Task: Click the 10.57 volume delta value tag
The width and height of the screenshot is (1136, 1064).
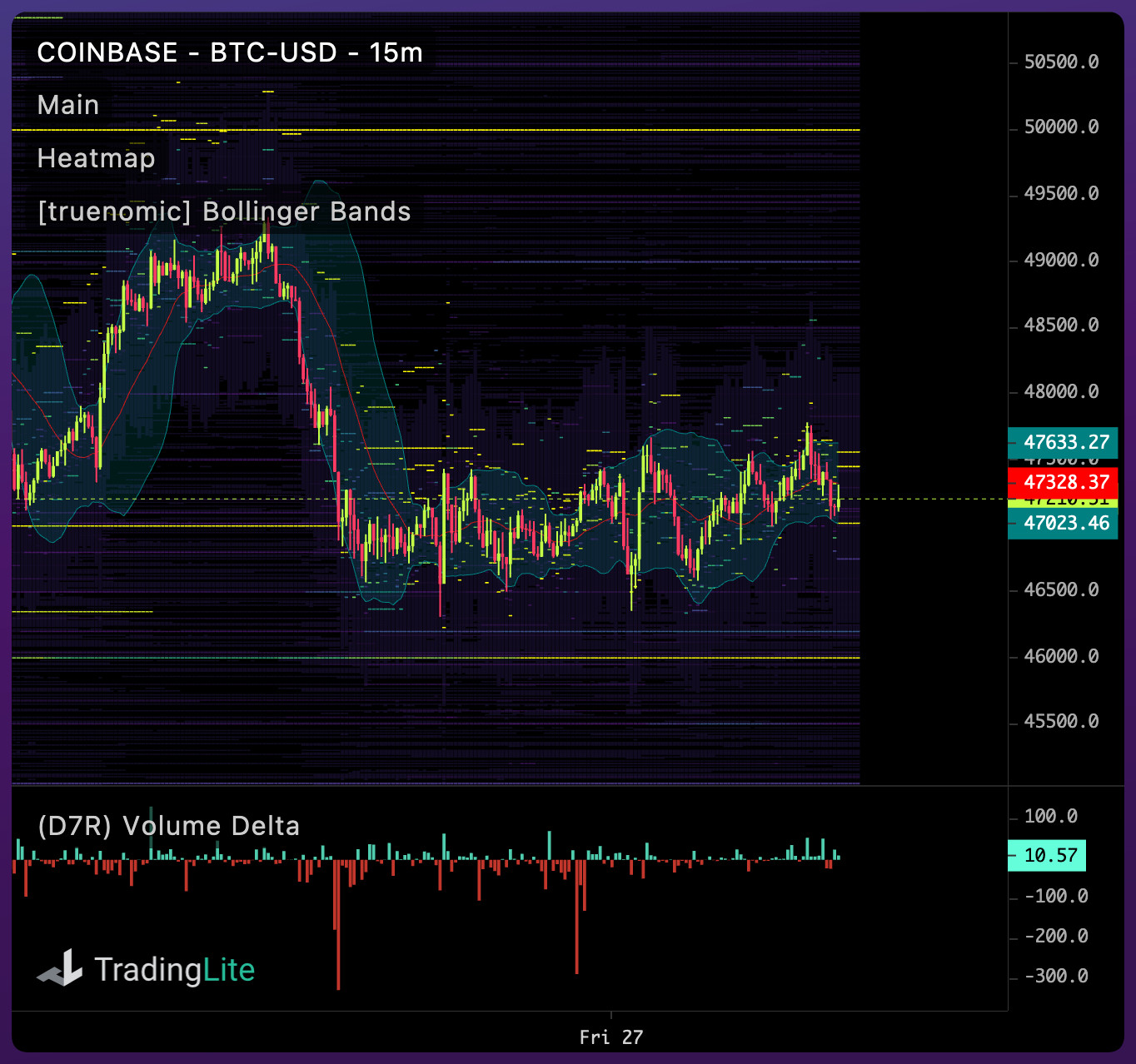Action: [1047, 855]
